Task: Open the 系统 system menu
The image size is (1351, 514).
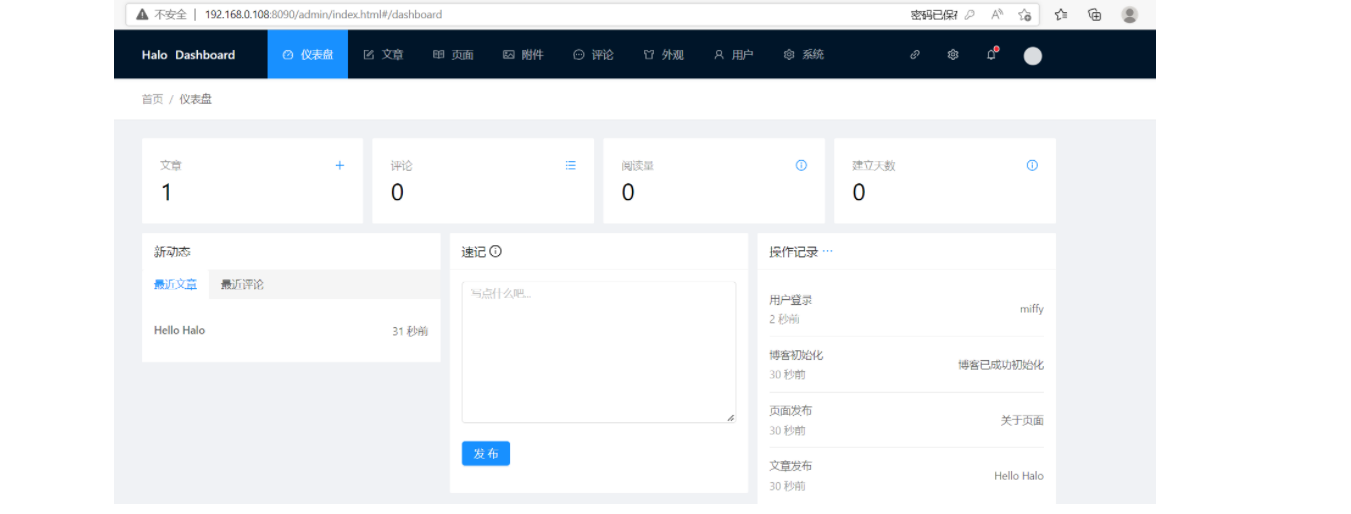Action: [803, 55]
